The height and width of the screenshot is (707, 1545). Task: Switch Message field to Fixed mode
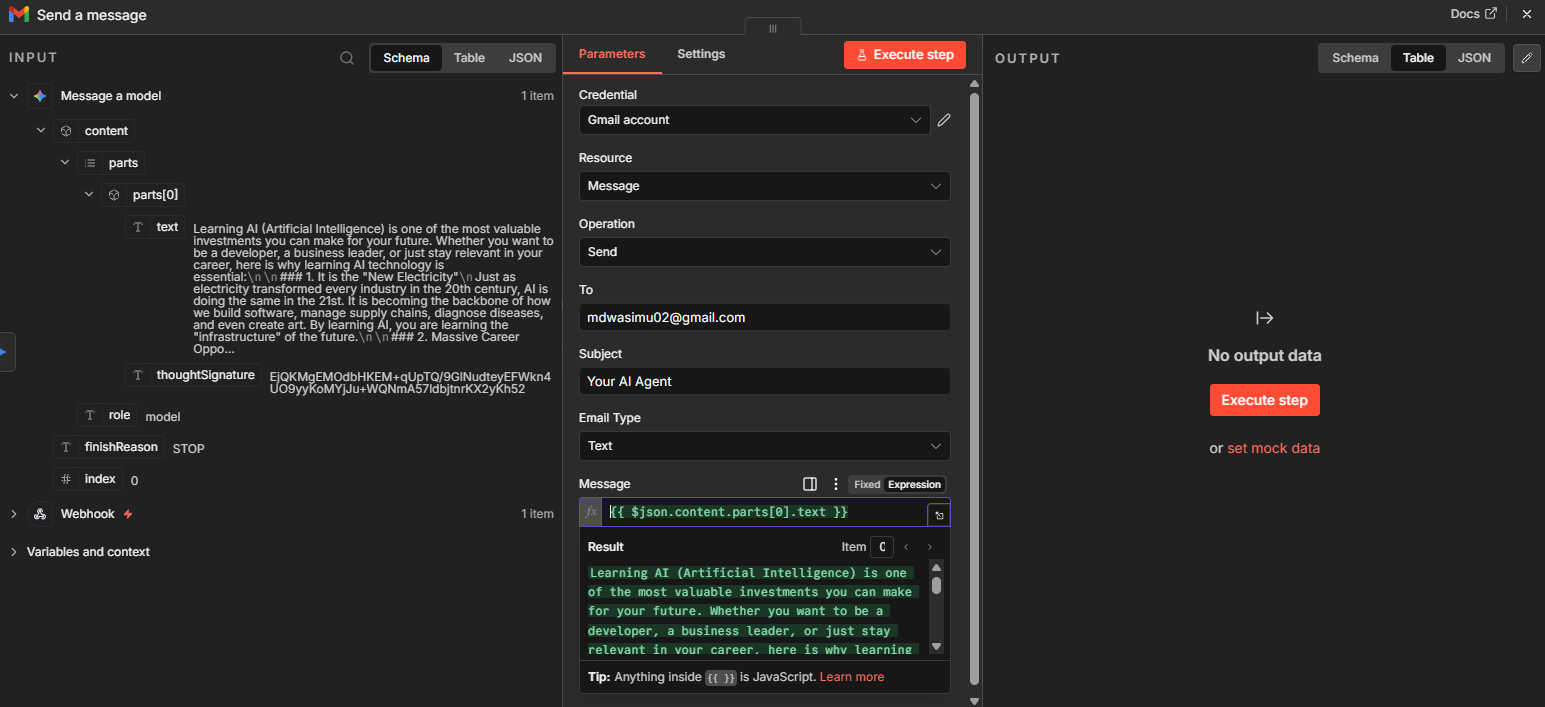click(867, 484)
